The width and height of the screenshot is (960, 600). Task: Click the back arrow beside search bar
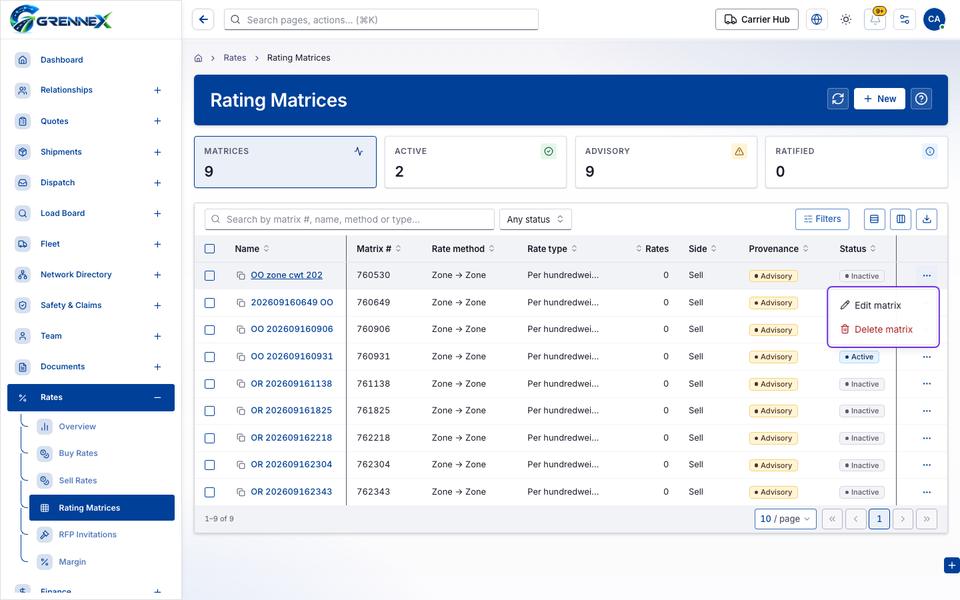coord(203,20)
